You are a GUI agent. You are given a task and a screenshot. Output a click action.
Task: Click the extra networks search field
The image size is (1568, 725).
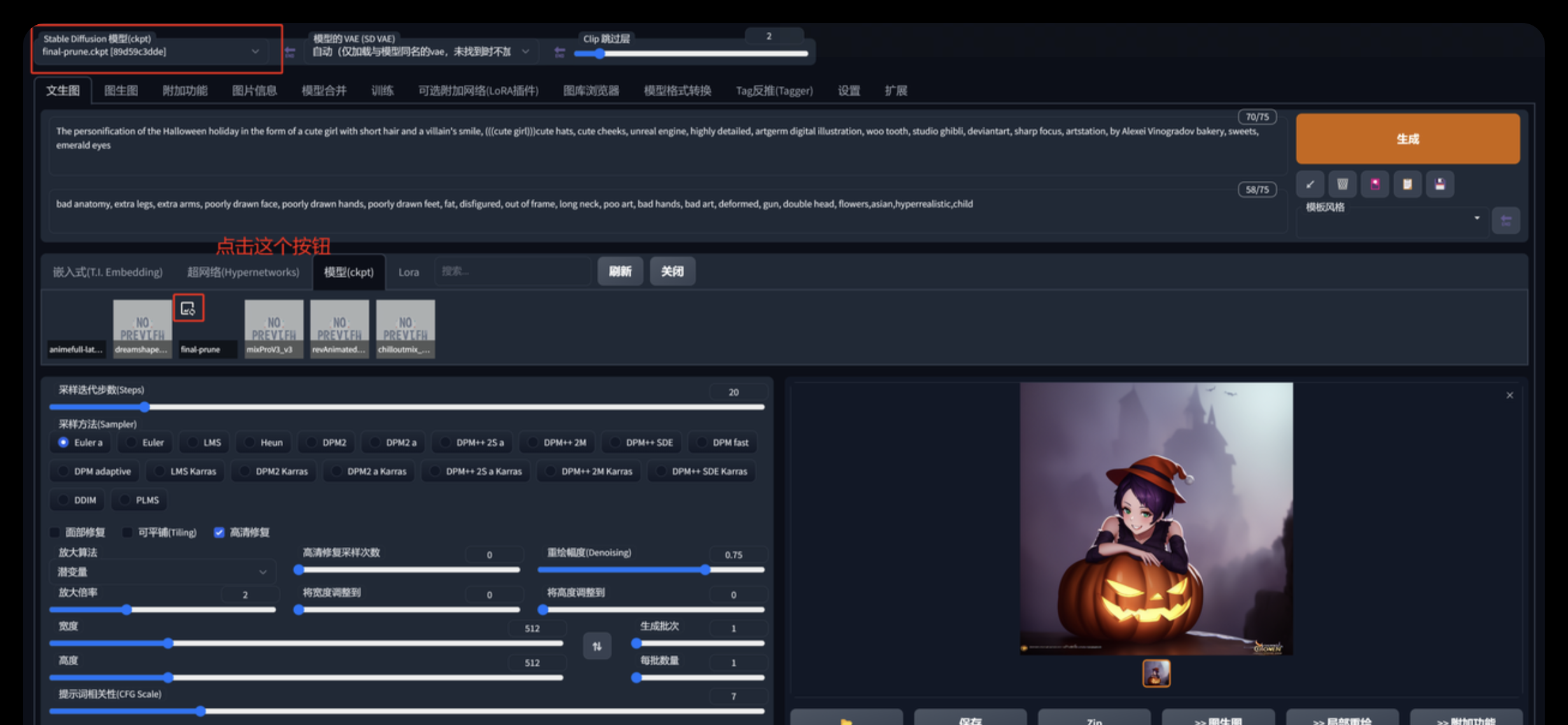coord(513,272)
